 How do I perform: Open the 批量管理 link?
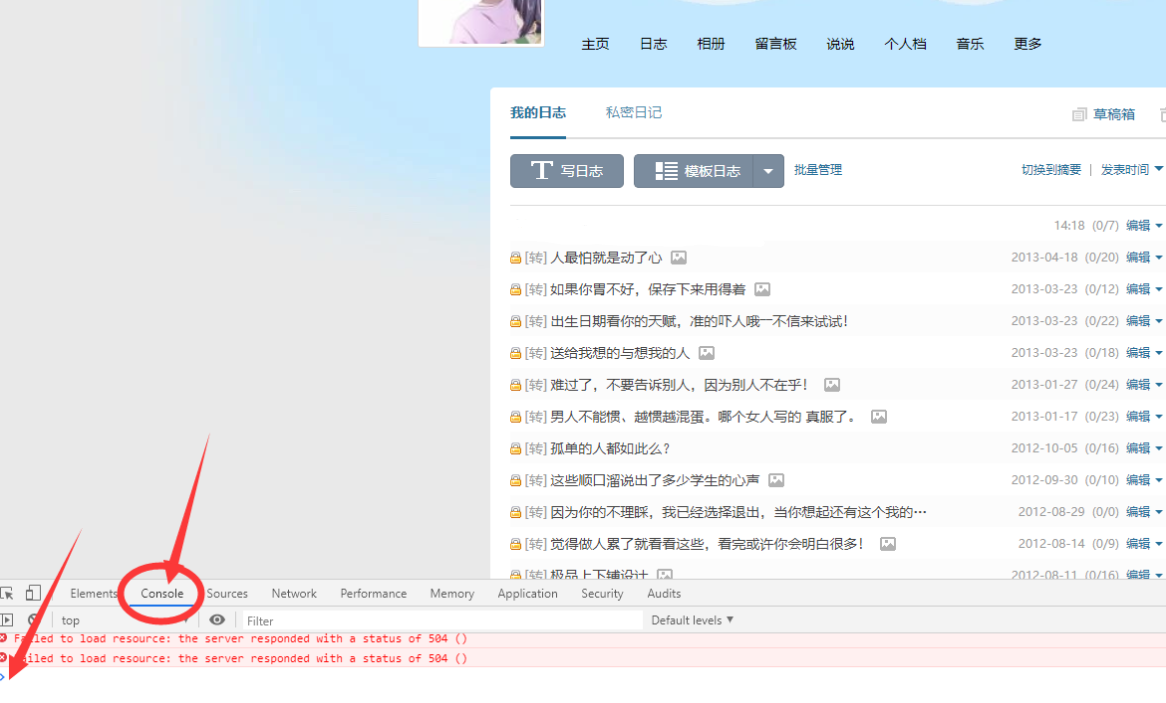coord(817,170)
